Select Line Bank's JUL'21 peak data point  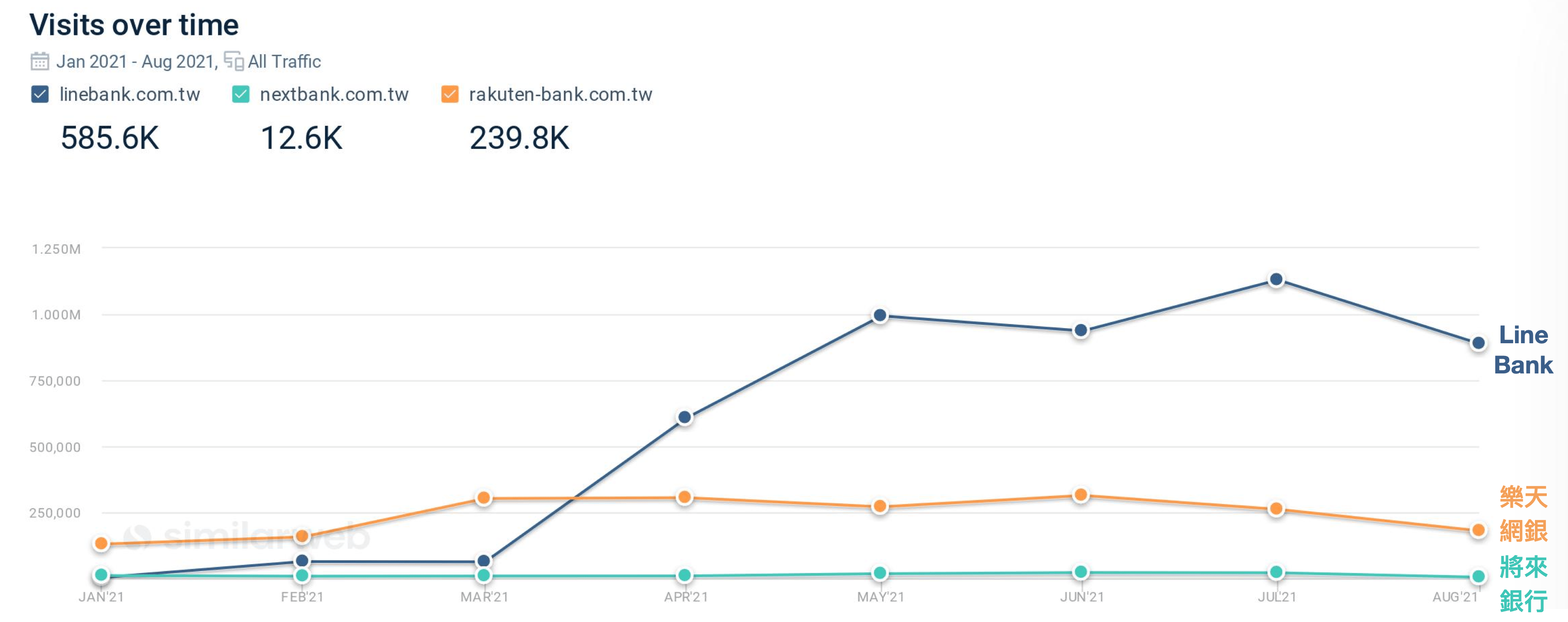pos(1276,279)
